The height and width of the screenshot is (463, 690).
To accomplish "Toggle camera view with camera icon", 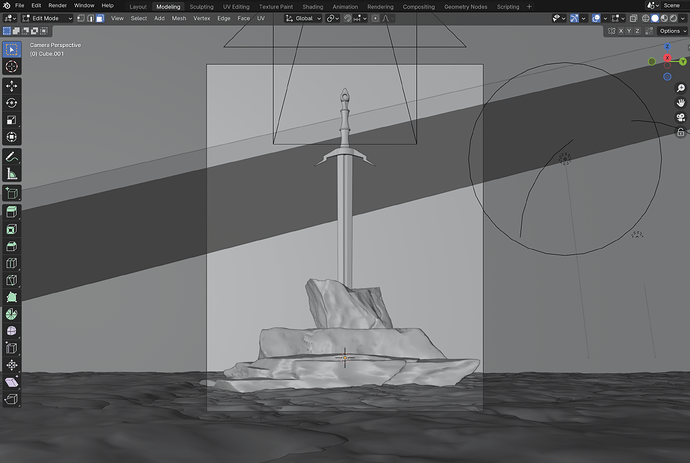I will pos(680,118).
